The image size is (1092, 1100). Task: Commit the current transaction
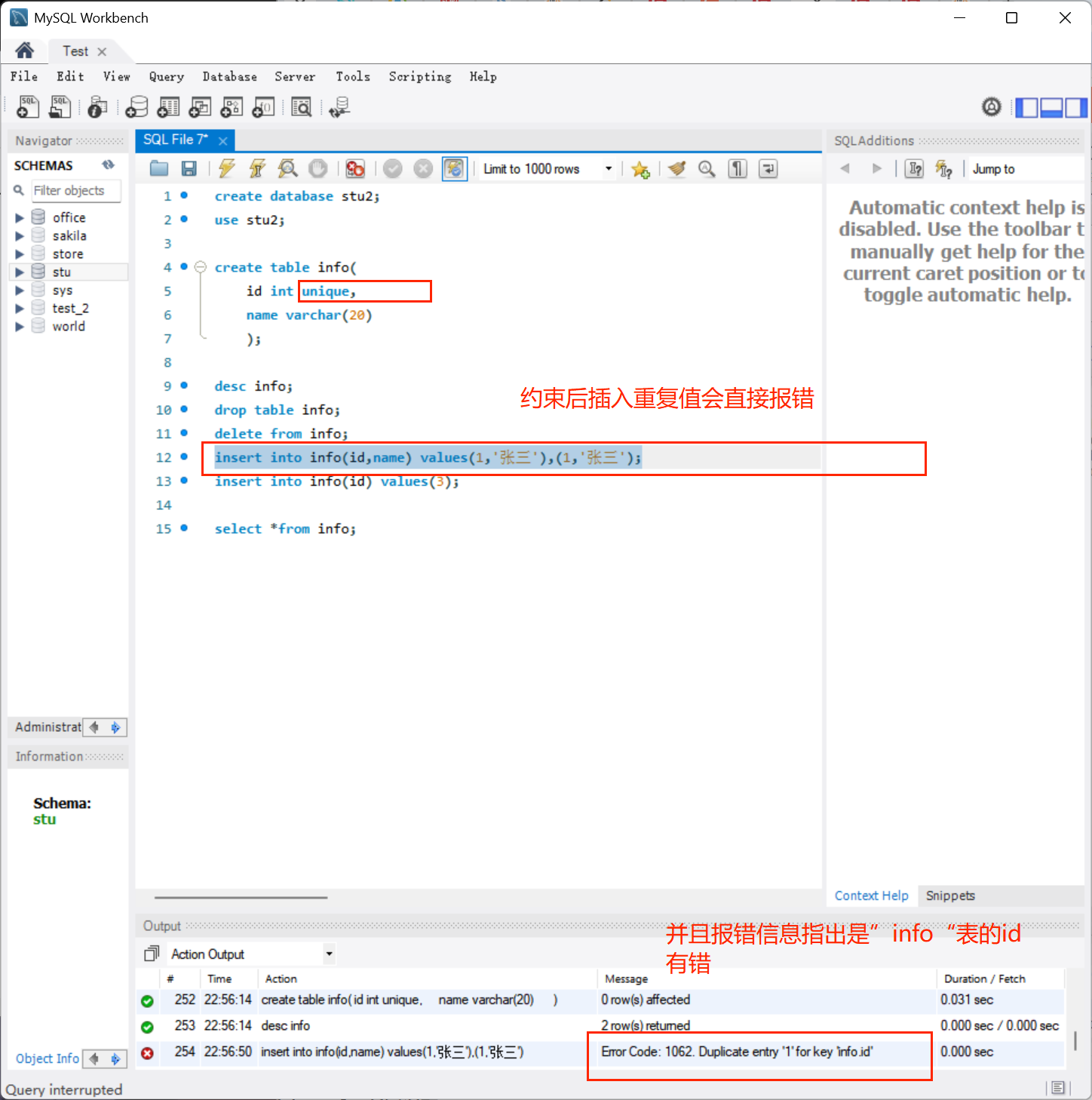pos(392,169)
